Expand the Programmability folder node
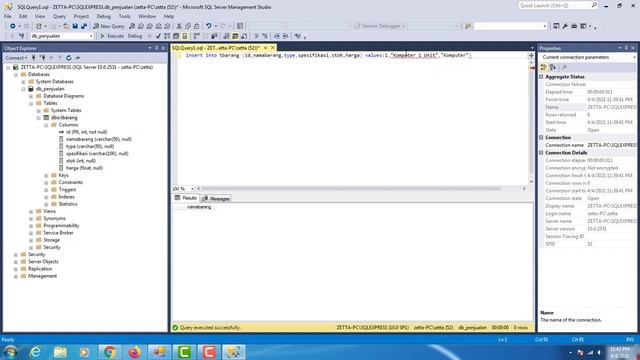Viewport: 640px width, 360px height. point(31,226)
